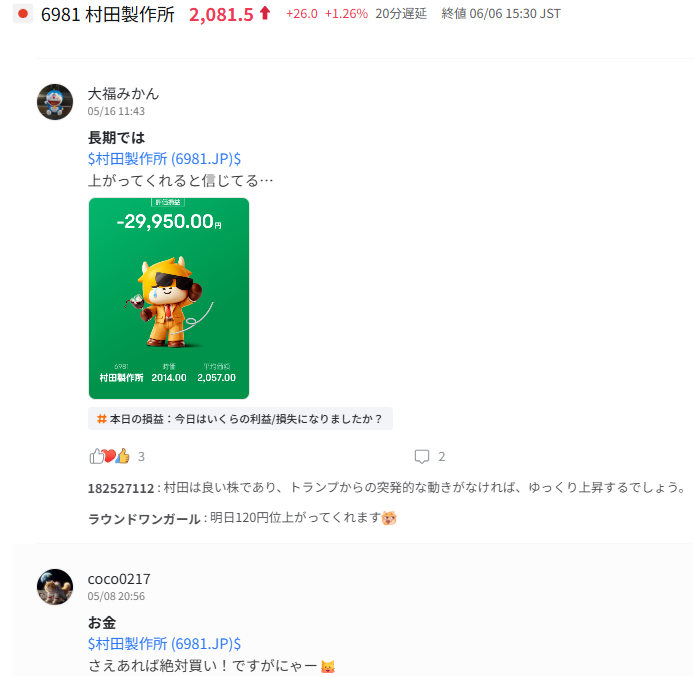Open the coco0217 username profile
694x676 pixels.
point(119,579)
